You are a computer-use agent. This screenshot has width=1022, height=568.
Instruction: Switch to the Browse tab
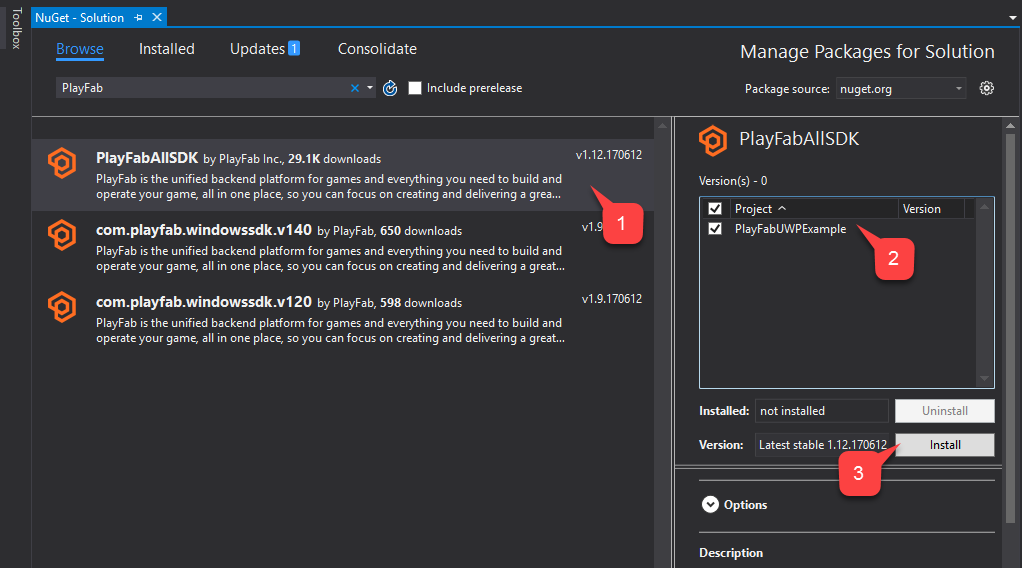[80, 49]
